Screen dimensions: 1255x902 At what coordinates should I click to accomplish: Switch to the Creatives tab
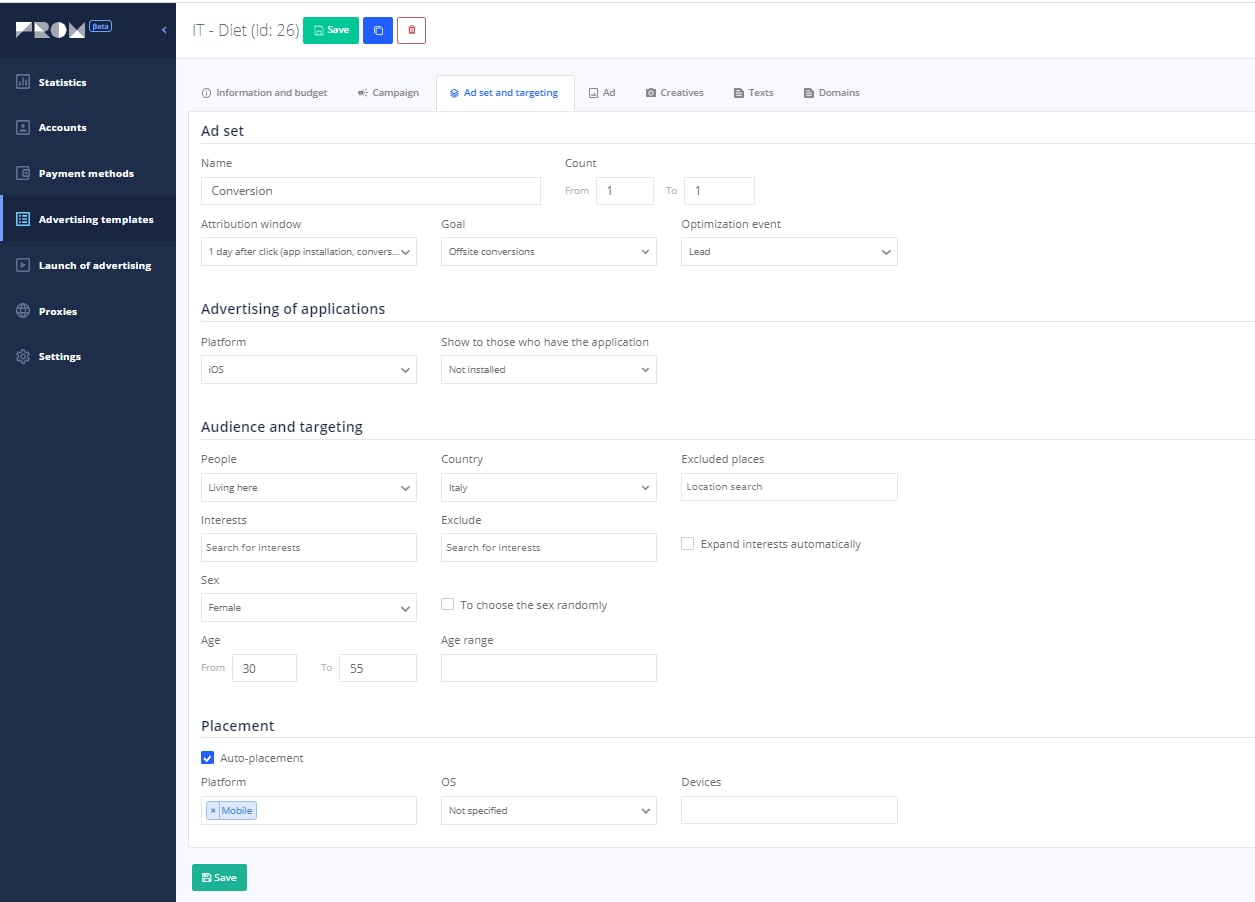point(675,93)
